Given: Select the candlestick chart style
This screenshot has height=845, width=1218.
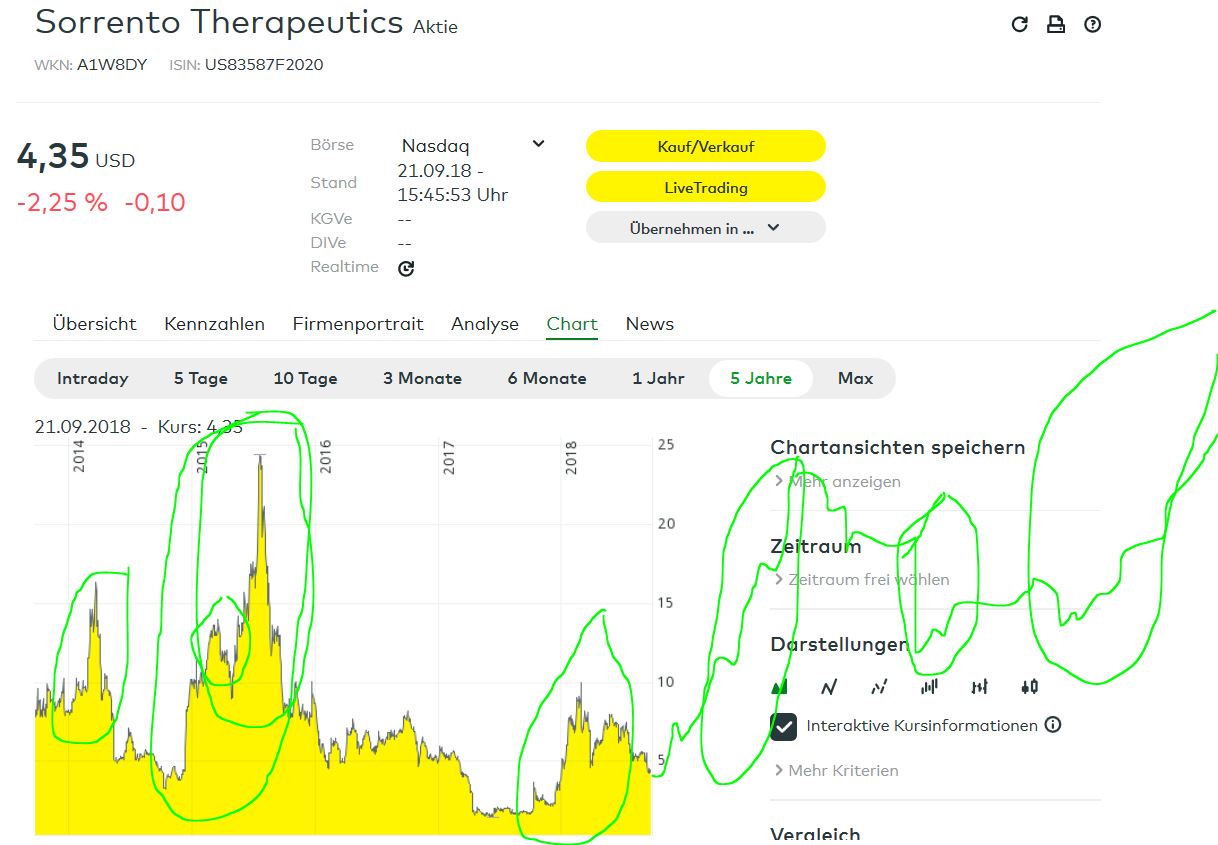Looking at the screenshot, I should coord(1029,686).
